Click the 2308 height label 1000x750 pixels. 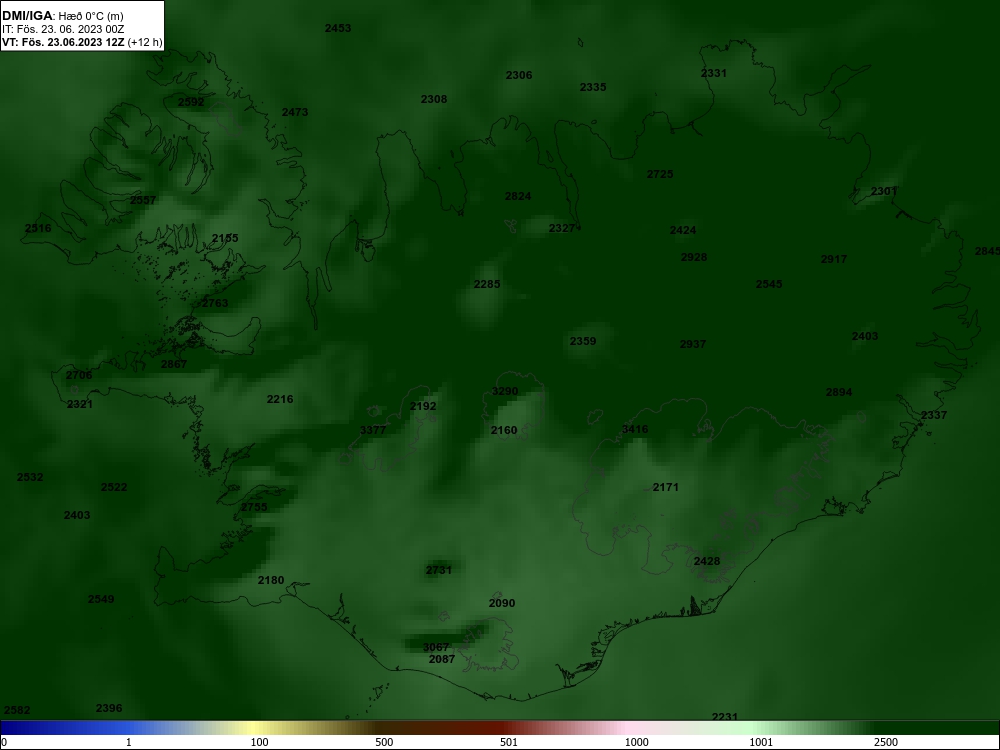[x=434, y=99]
